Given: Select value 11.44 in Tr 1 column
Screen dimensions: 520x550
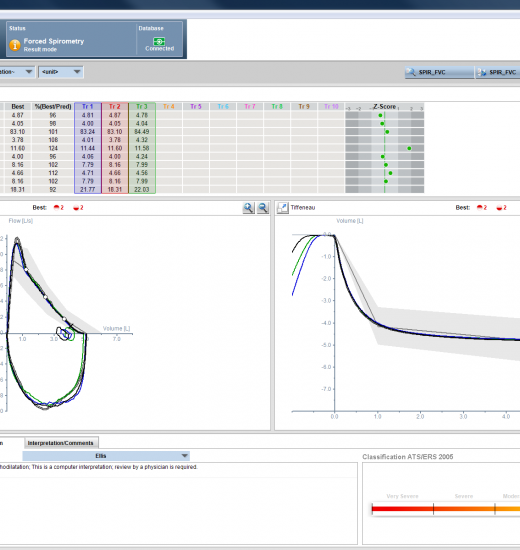Looking at the screenshot, I should pyautogui.click(x=88, y=148).
